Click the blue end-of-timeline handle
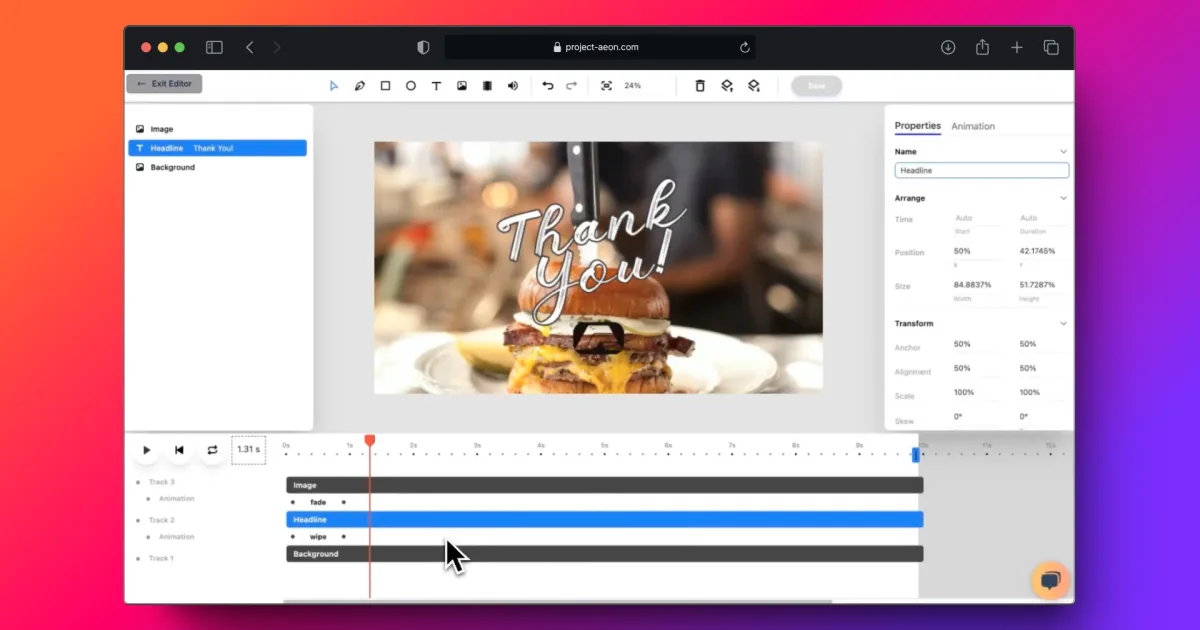1200x630 pixels. tap(915, 455)
